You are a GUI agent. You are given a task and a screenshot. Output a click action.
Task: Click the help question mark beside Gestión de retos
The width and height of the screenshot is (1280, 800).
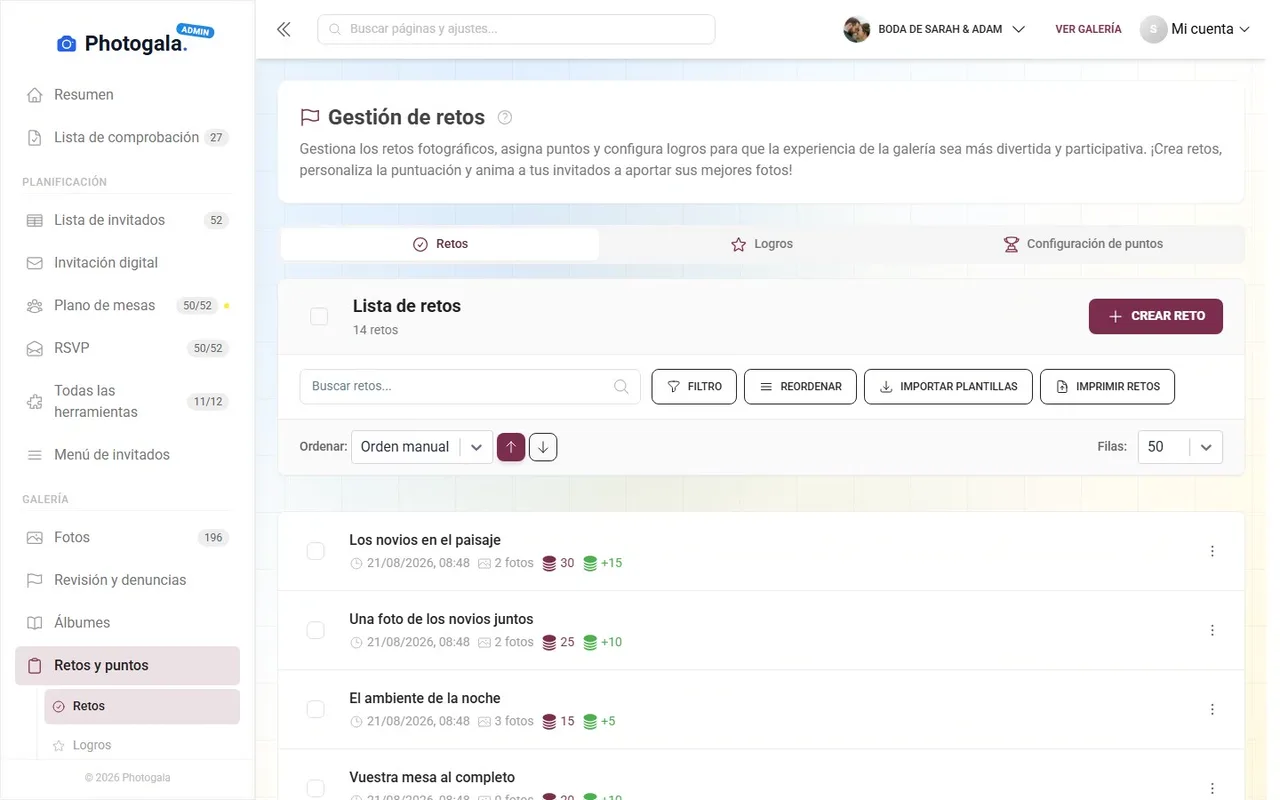tap(505, 118)
